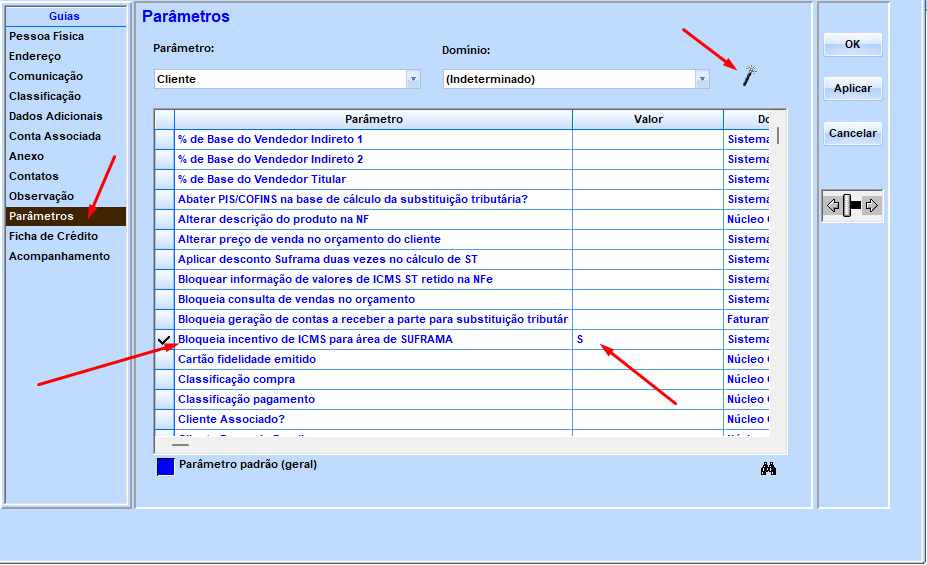Click Valor cell of Alterar descrição do produto row
The height and width of the screenshot is (565, 927).
(x=648, y=220)
